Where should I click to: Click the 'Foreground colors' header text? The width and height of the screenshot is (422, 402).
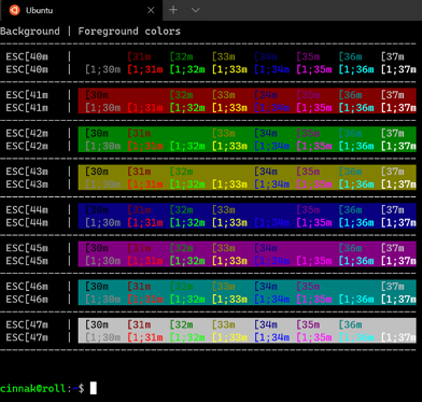pos(129,31)
